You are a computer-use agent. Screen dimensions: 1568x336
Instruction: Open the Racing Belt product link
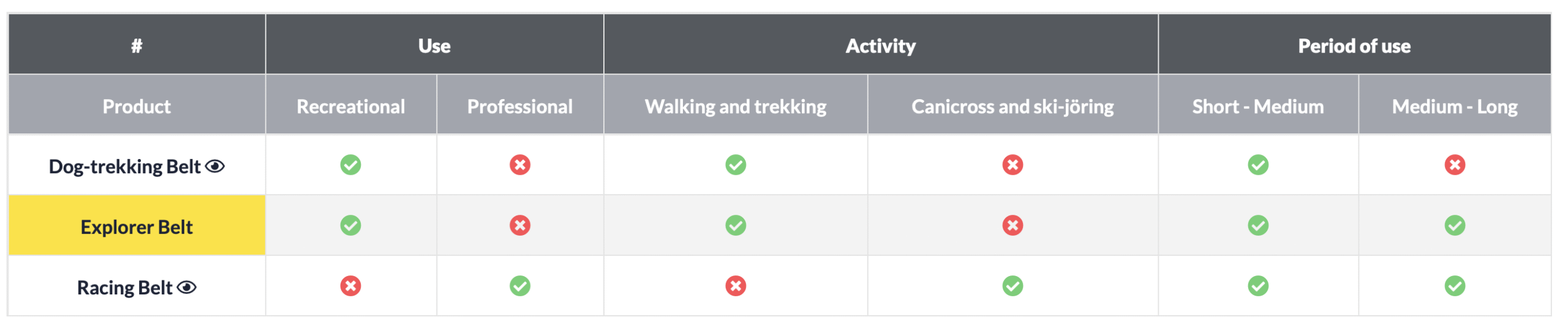point(124,288)
